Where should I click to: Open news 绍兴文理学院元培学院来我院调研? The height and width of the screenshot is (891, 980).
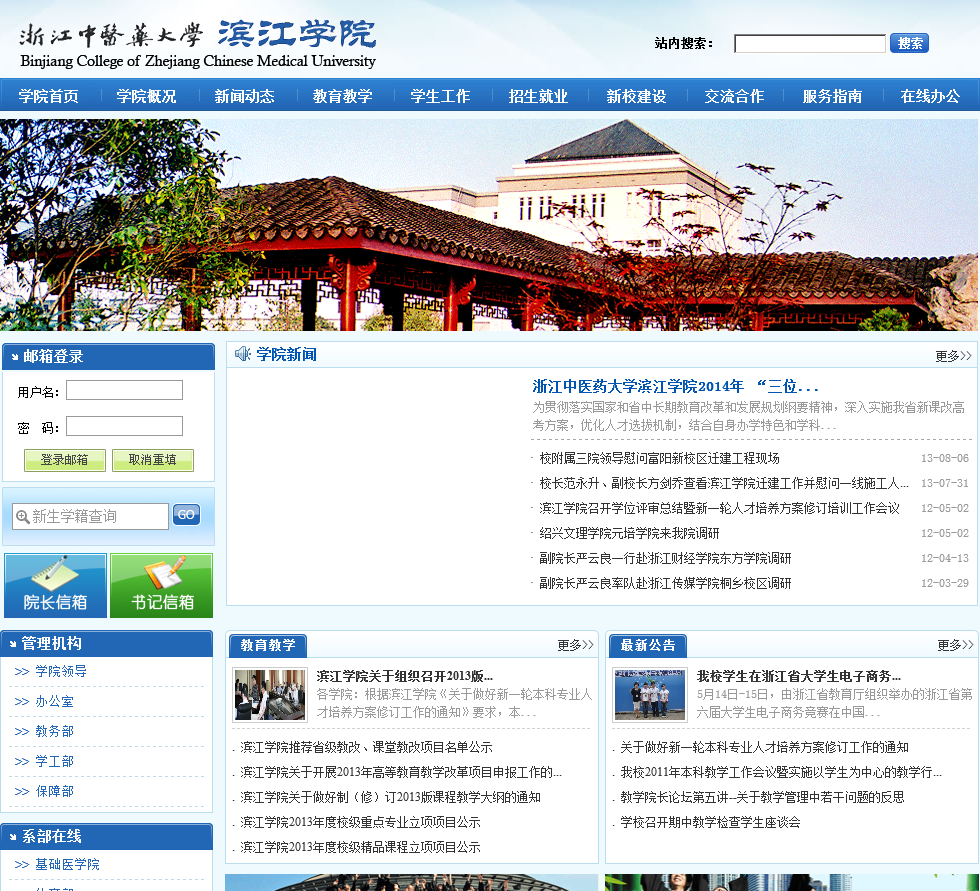629,534
